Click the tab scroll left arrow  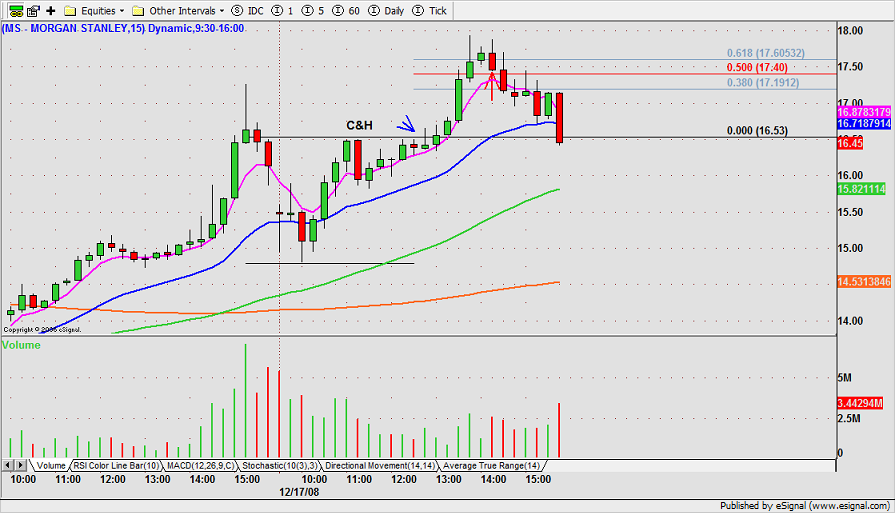click(x=8, y=466)
